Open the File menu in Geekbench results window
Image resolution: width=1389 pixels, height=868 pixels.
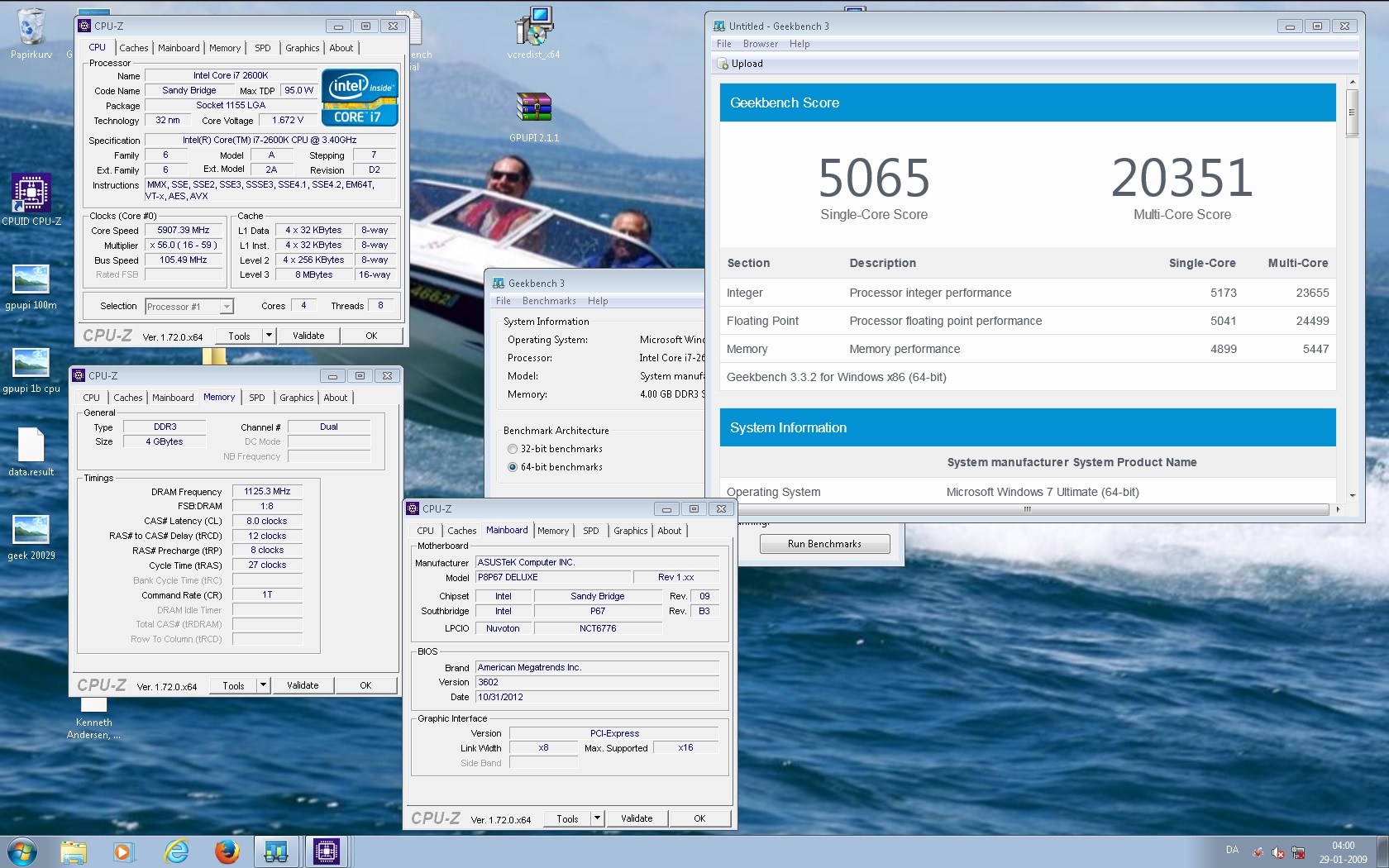724,44
